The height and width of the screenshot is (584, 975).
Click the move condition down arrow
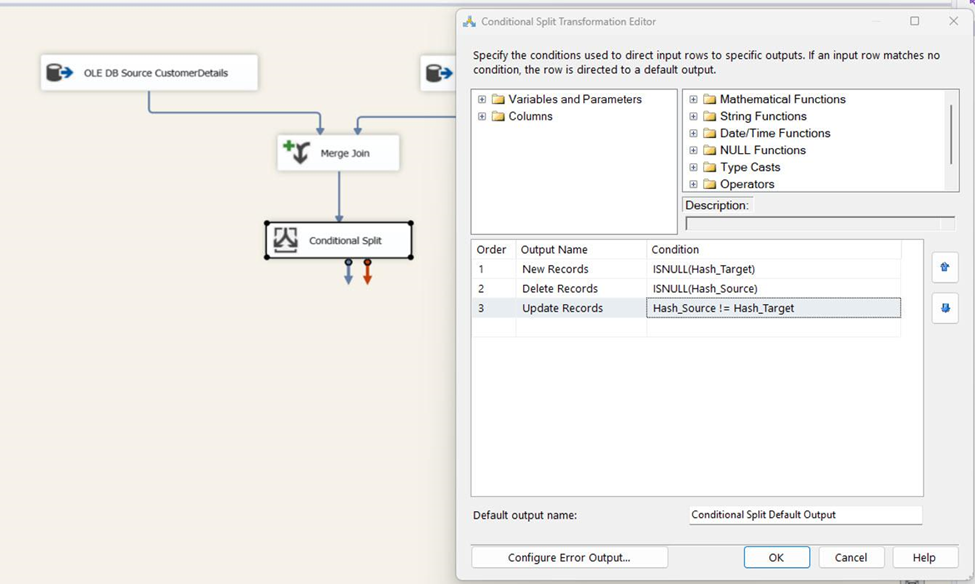coord(944,309)
